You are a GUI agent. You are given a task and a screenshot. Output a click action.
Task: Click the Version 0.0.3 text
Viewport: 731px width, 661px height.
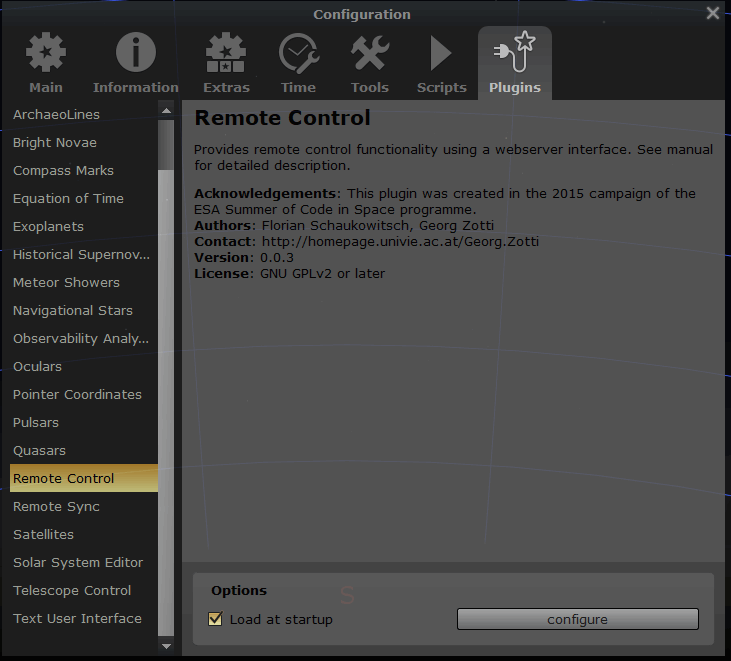(244, 257)
